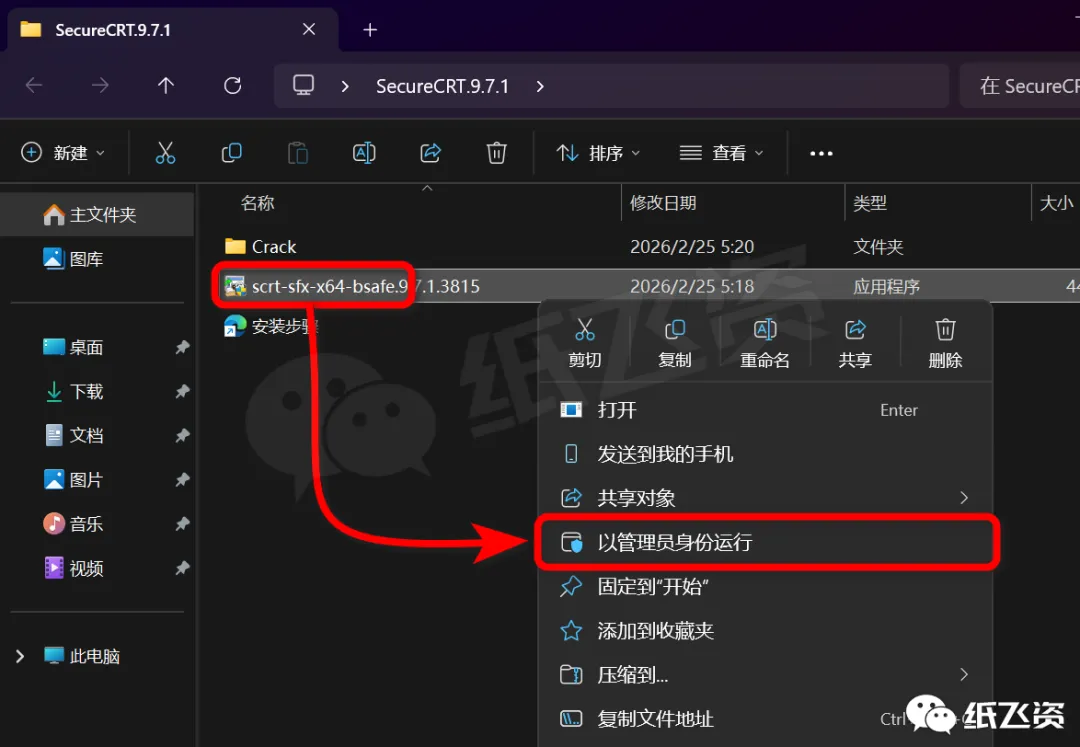
Task: Sort by the 修改日期 column header
Action: 663,203
